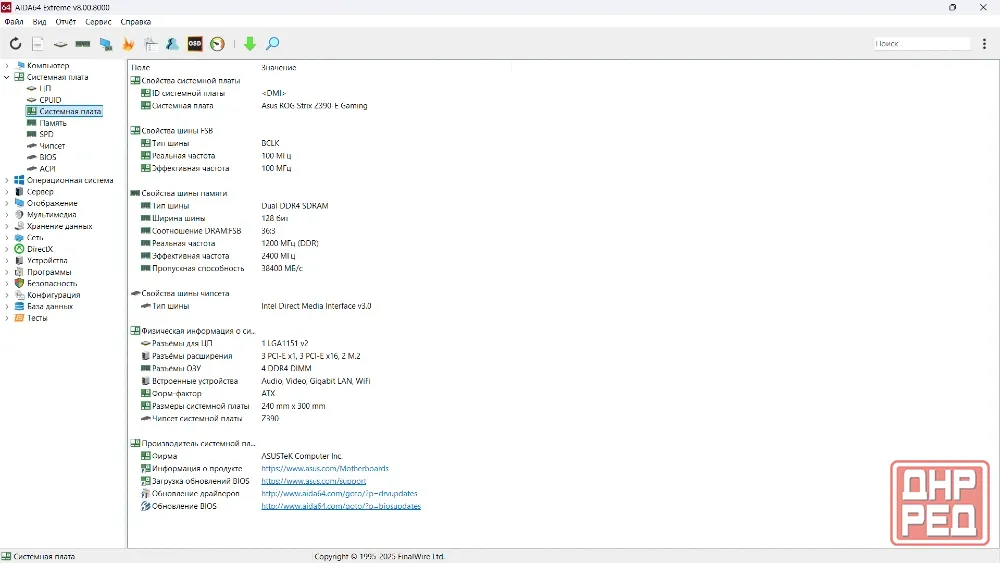Open the OSD panel icon
Viewport: 1000px width, 563px height.
[x=195, y=43]
